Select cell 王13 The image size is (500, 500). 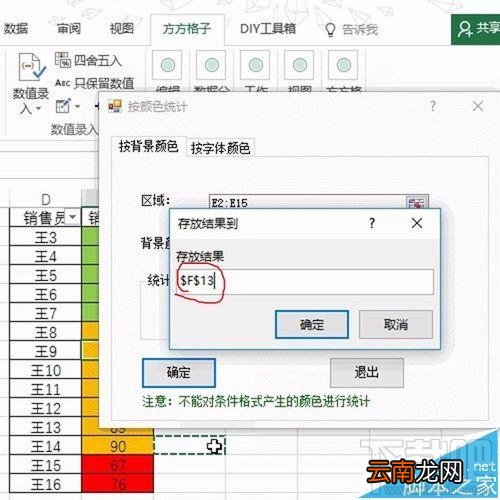coord(46,427)
